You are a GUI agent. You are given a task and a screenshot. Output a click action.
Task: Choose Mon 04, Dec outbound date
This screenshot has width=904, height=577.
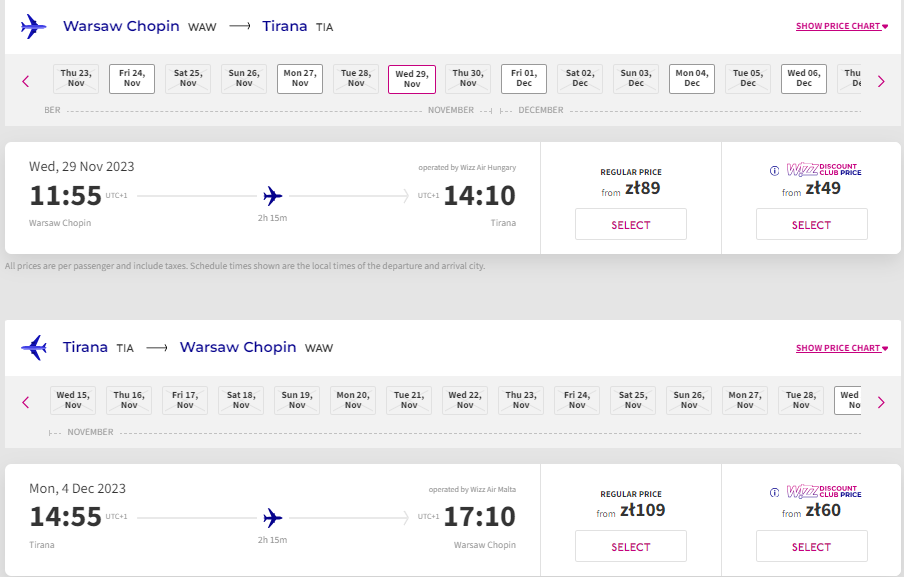pos(692,78)
